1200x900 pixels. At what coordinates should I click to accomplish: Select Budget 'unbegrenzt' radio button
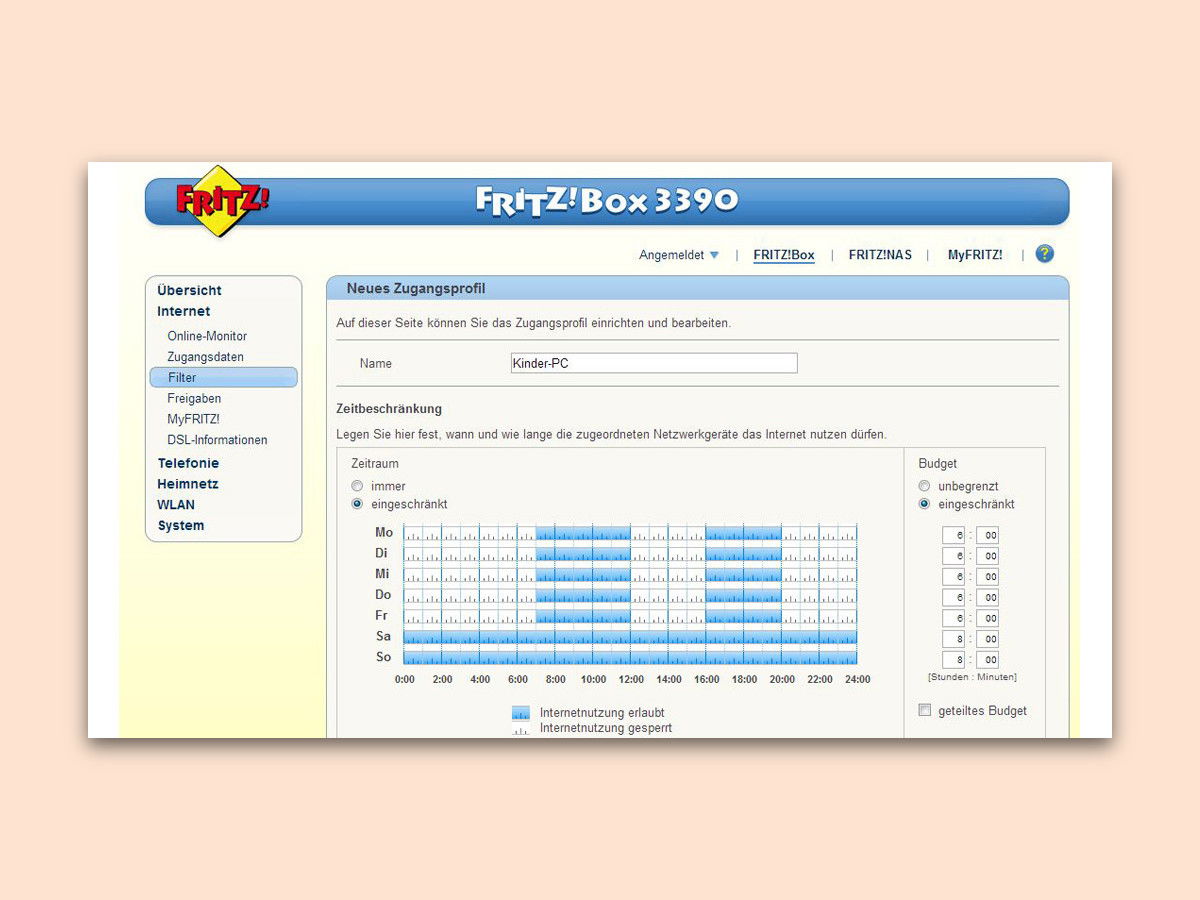924,486
